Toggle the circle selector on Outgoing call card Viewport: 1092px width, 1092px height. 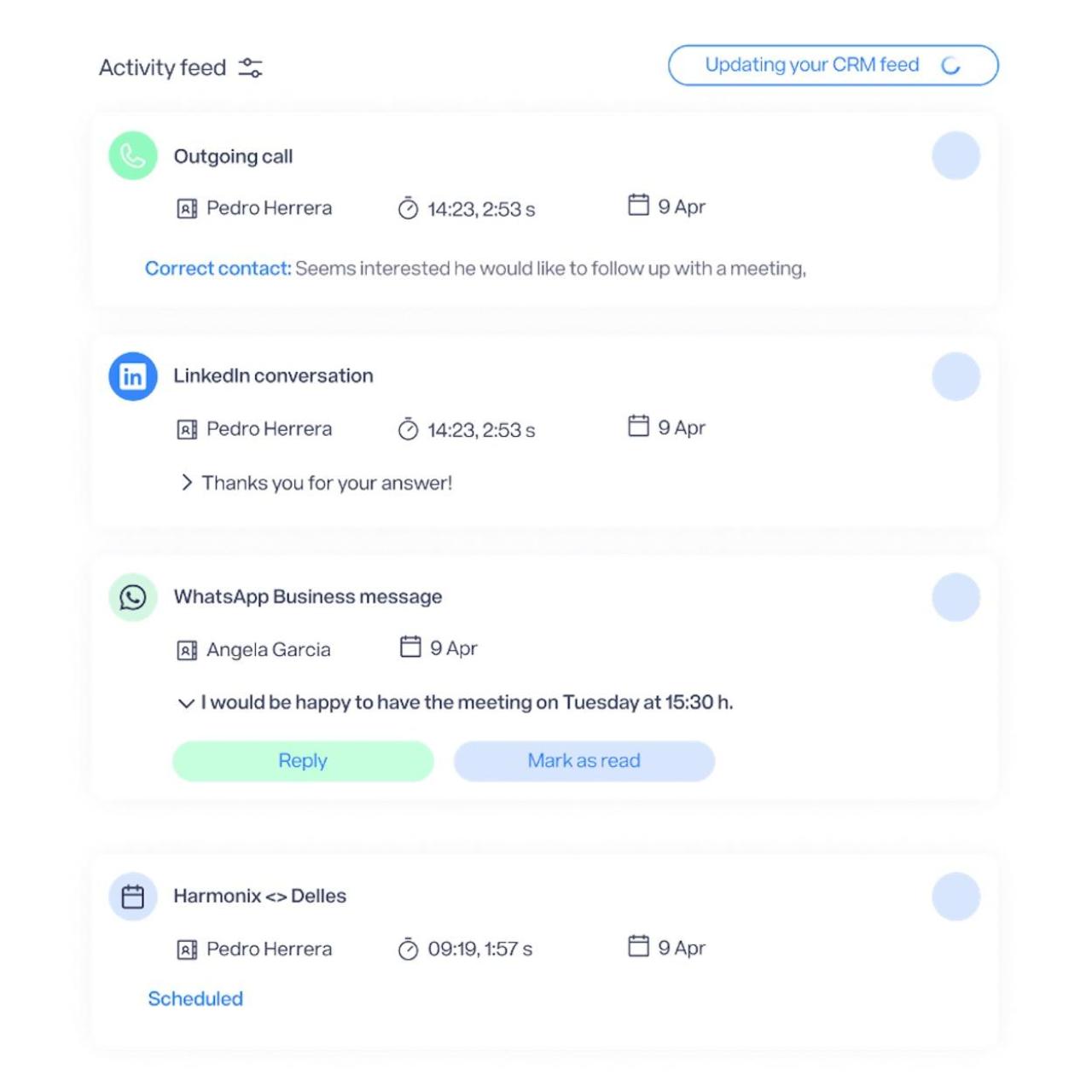click(955, 156)
